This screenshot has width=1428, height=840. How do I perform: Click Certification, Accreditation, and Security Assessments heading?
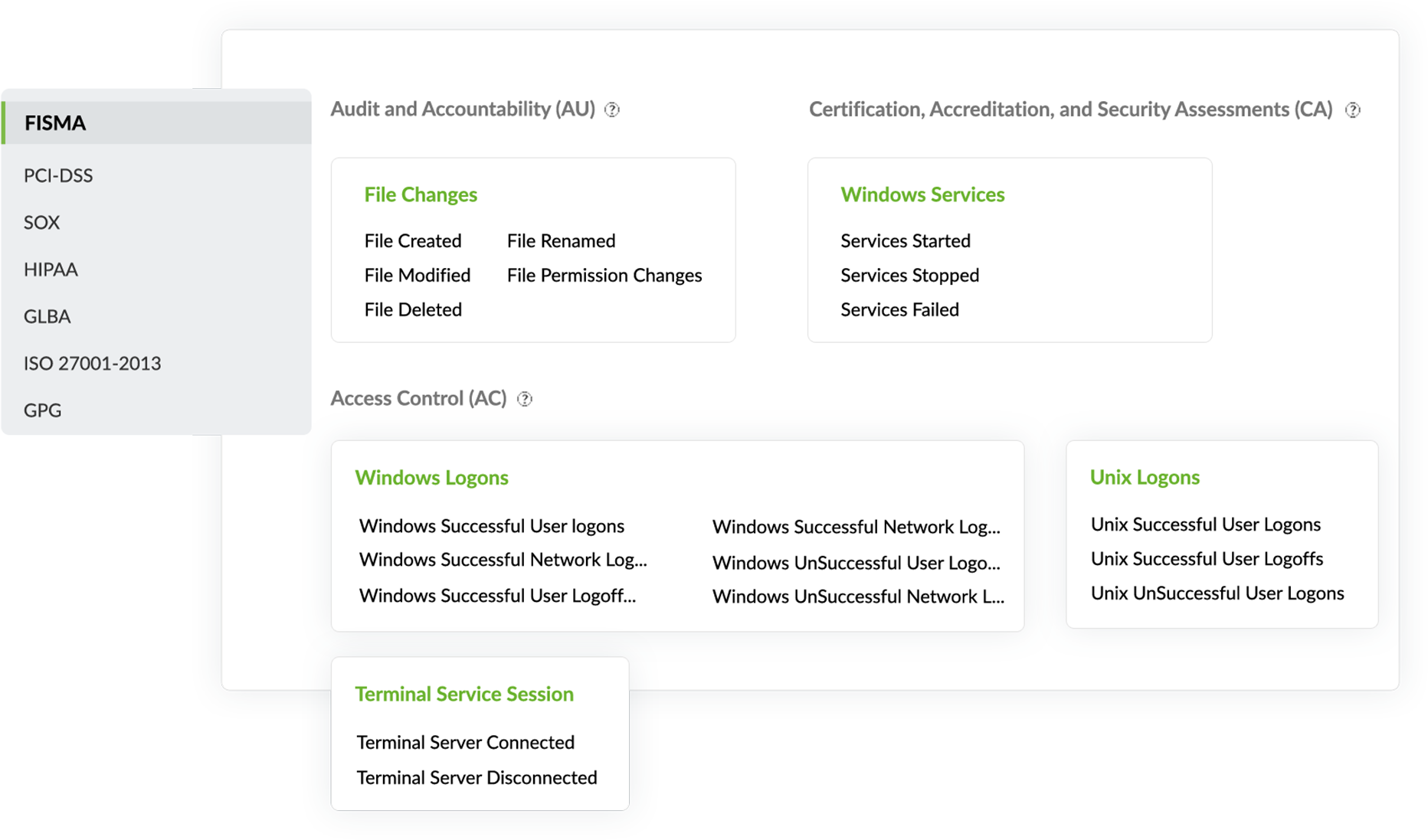(x=1071, y=109)
